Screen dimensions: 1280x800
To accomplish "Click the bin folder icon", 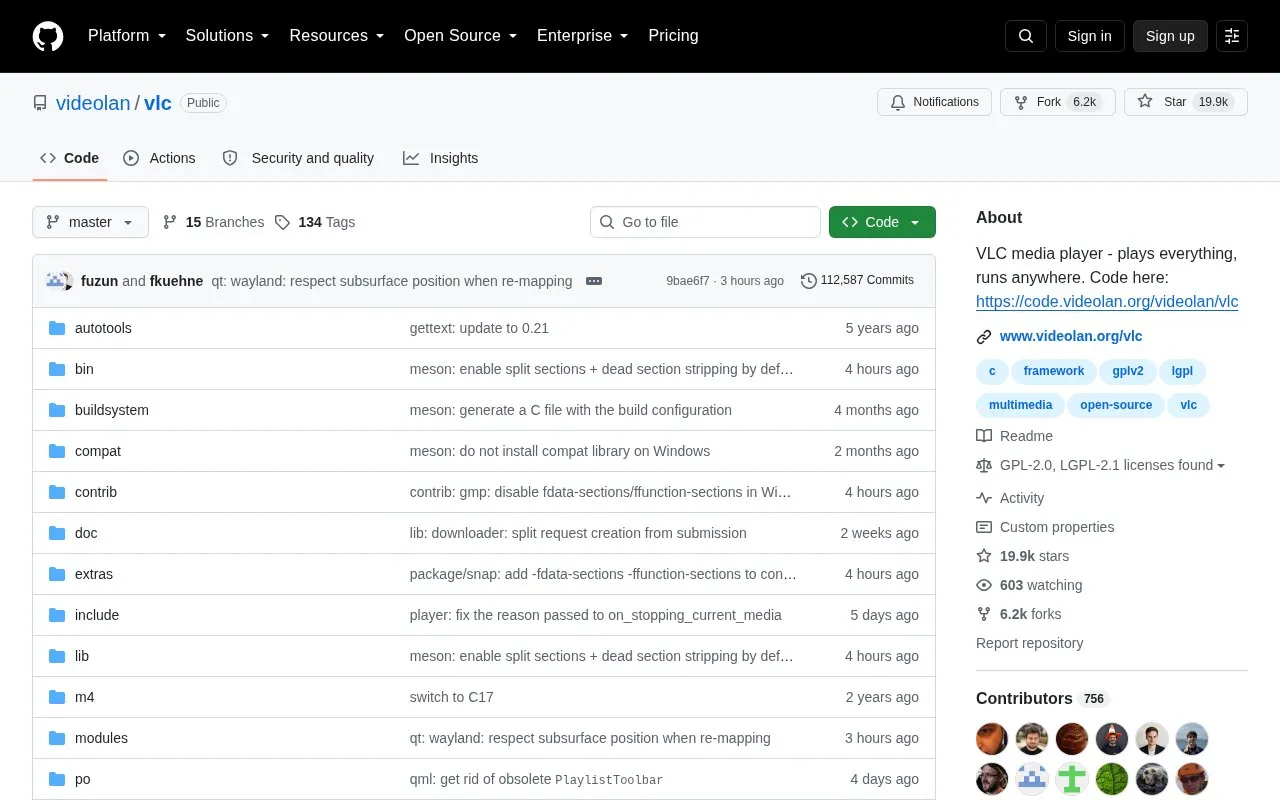I will 57,369.
